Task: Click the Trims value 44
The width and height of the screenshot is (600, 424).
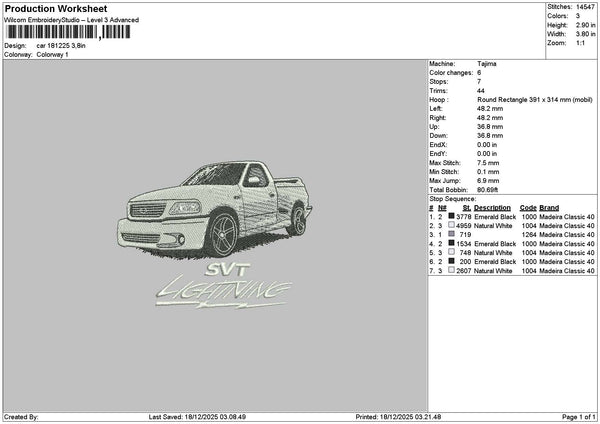Action: pos(481,91)
